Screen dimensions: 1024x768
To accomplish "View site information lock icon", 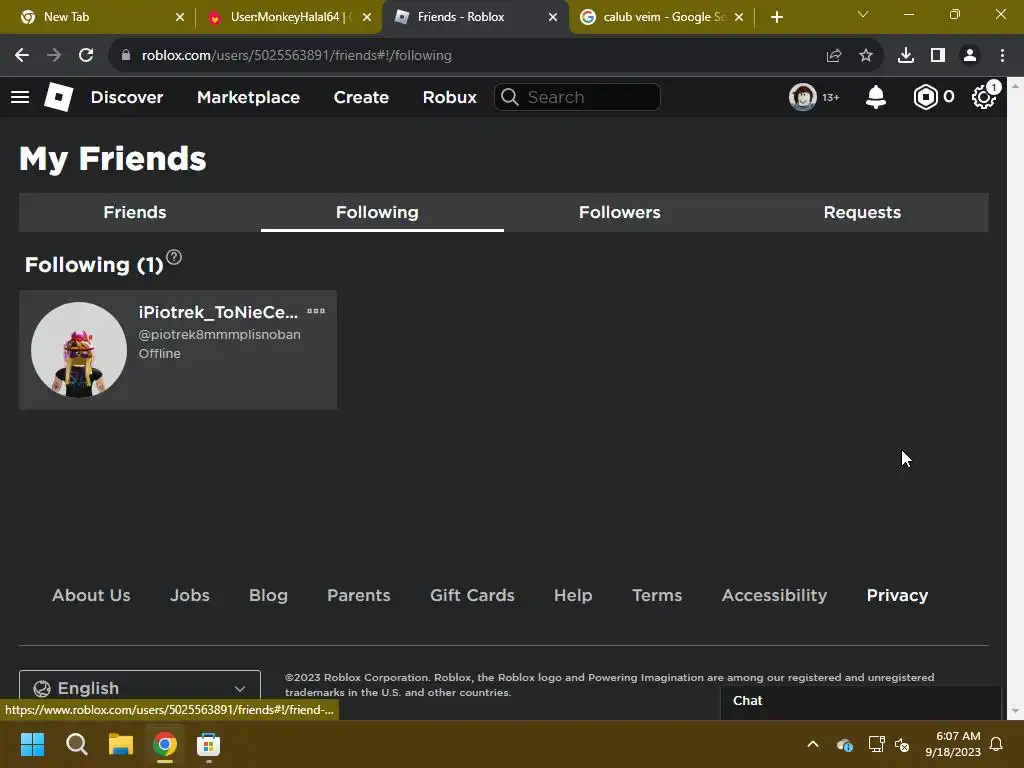I will pyautogui.click(x=126, y=56).
